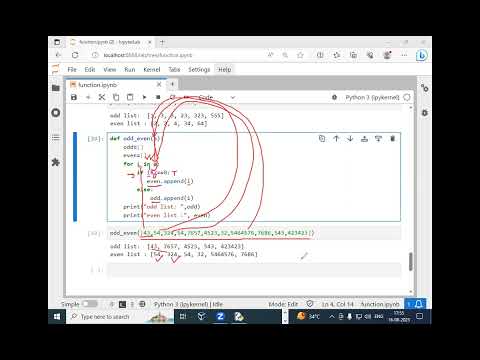The width and height of the screenshot is (480, 360).
Task: Move the active cell down
Action: point(350,139)
